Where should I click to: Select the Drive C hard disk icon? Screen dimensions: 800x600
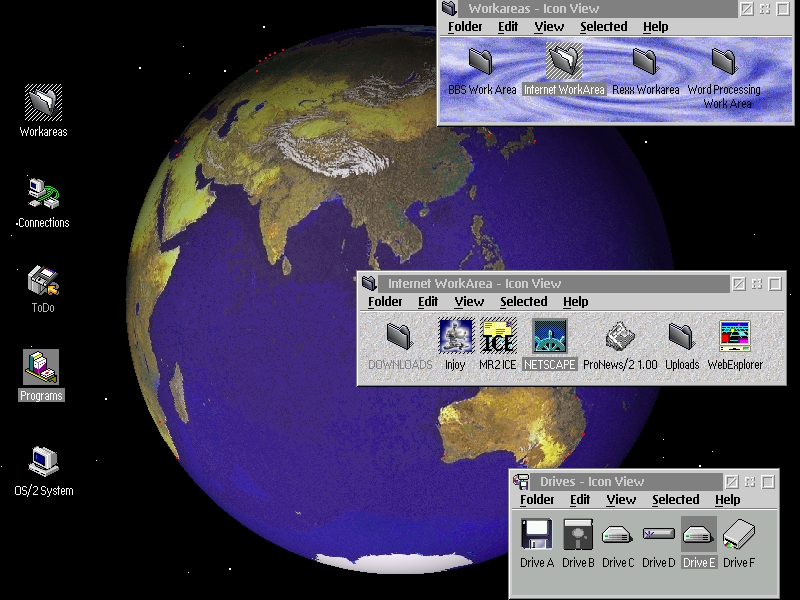click(x=617, y=535)
